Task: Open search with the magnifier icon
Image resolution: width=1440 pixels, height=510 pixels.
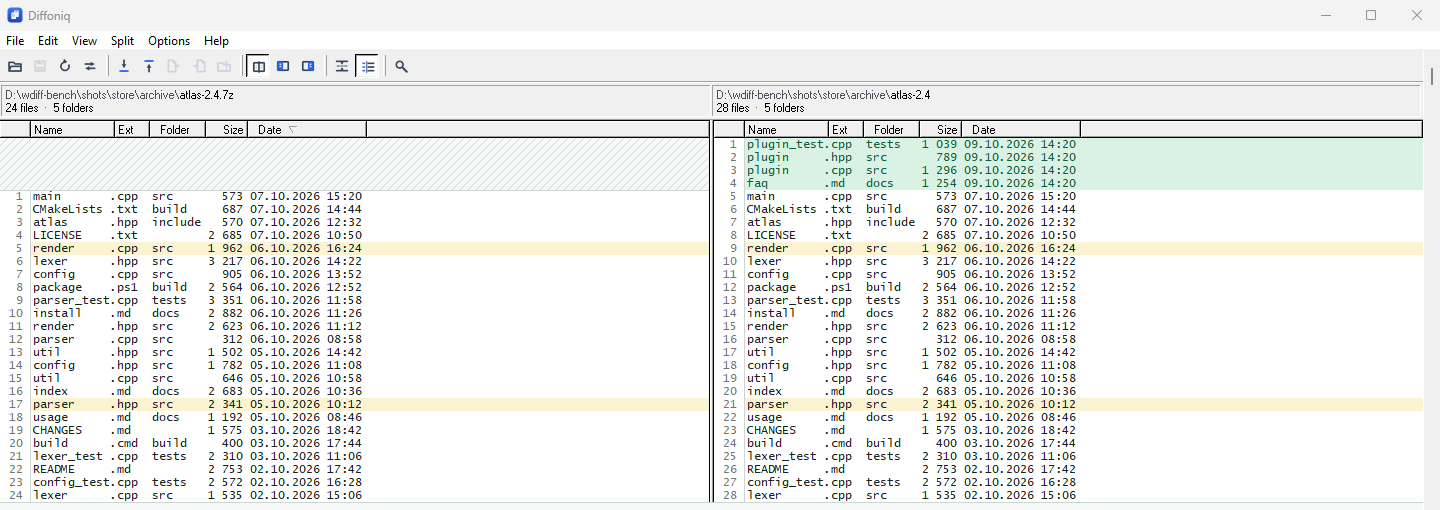Action: 401,66
